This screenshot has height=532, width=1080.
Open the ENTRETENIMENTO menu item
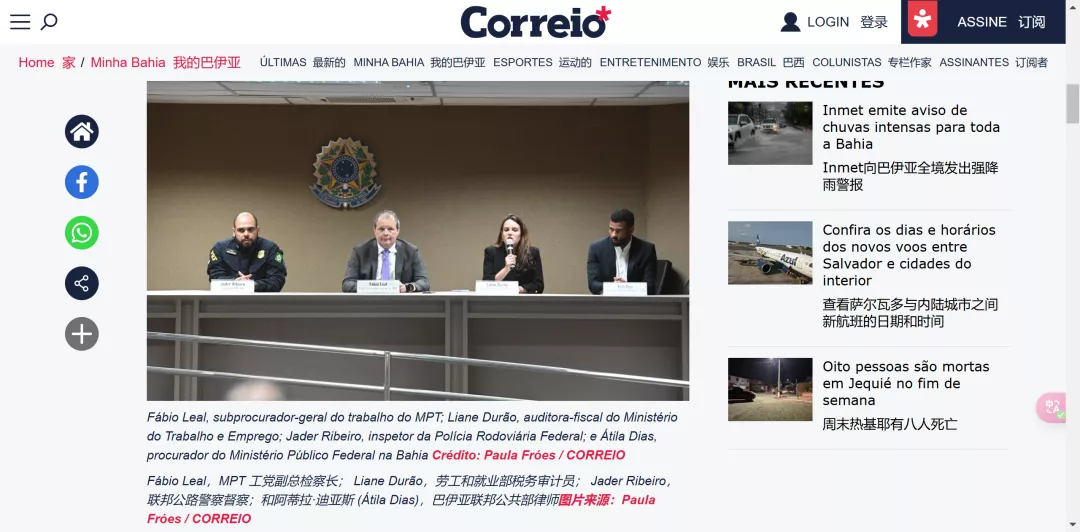(650, 63)
